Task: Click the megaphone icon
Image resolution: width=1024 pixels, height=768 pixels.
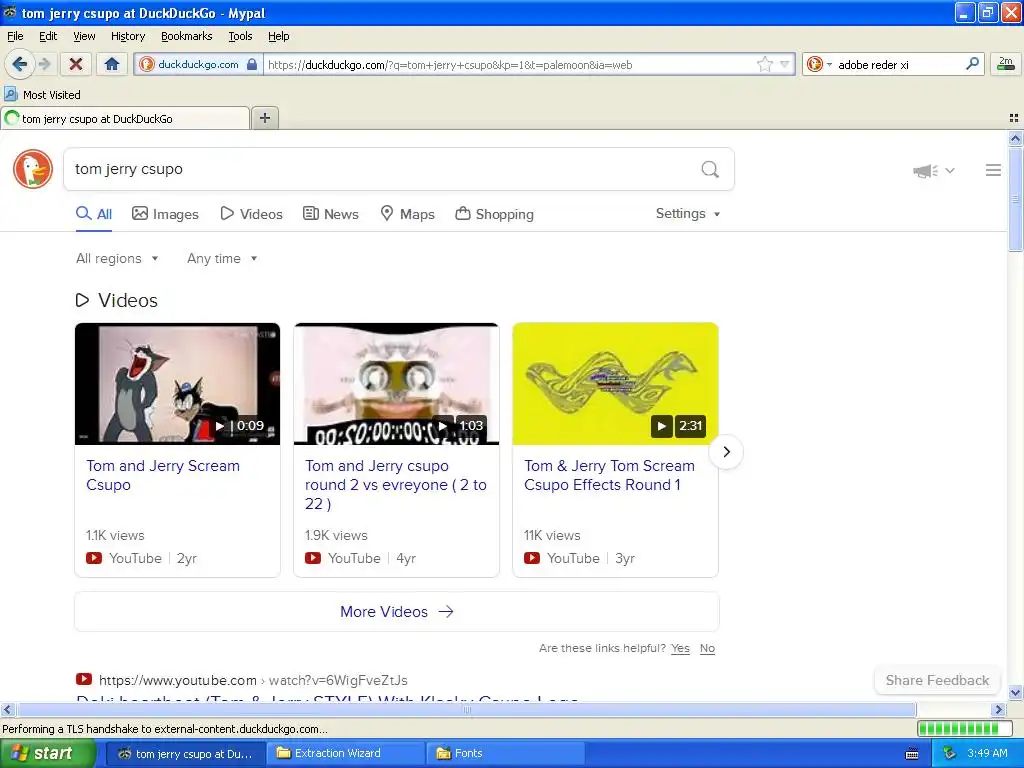Action: 925,171
